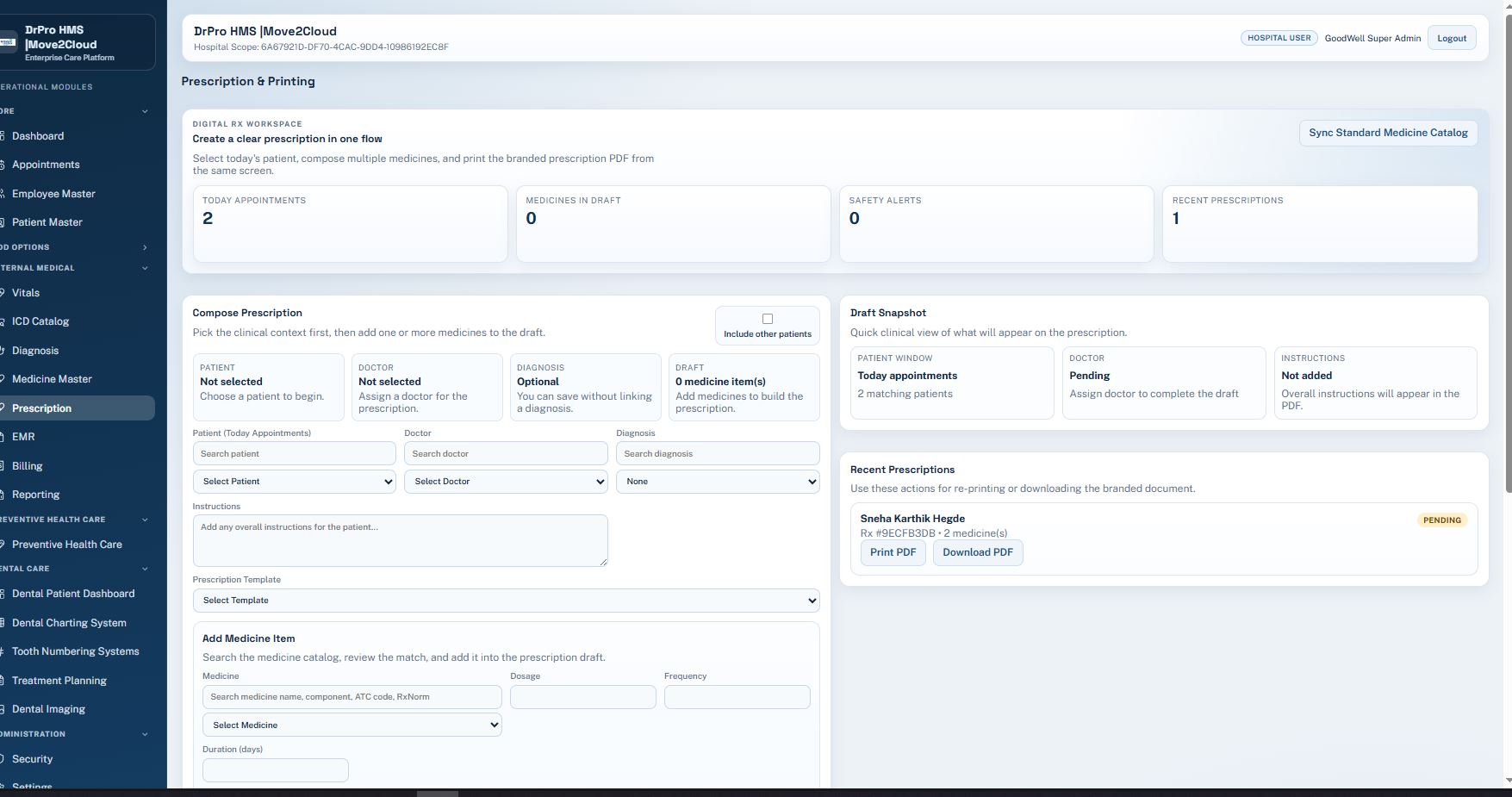1512x797 pixels.
Task: Open the Recent Prescriptions stat card
Action: (x=1320, y=224)
